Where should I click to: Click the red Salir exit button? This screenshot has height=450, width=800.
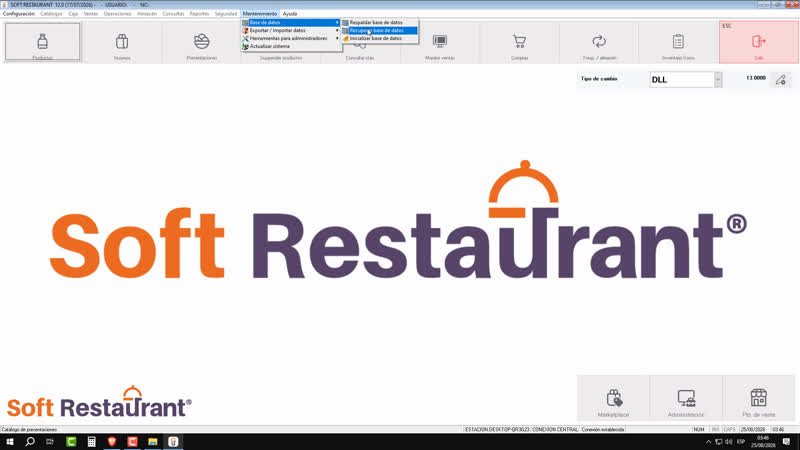click(759, 42)
